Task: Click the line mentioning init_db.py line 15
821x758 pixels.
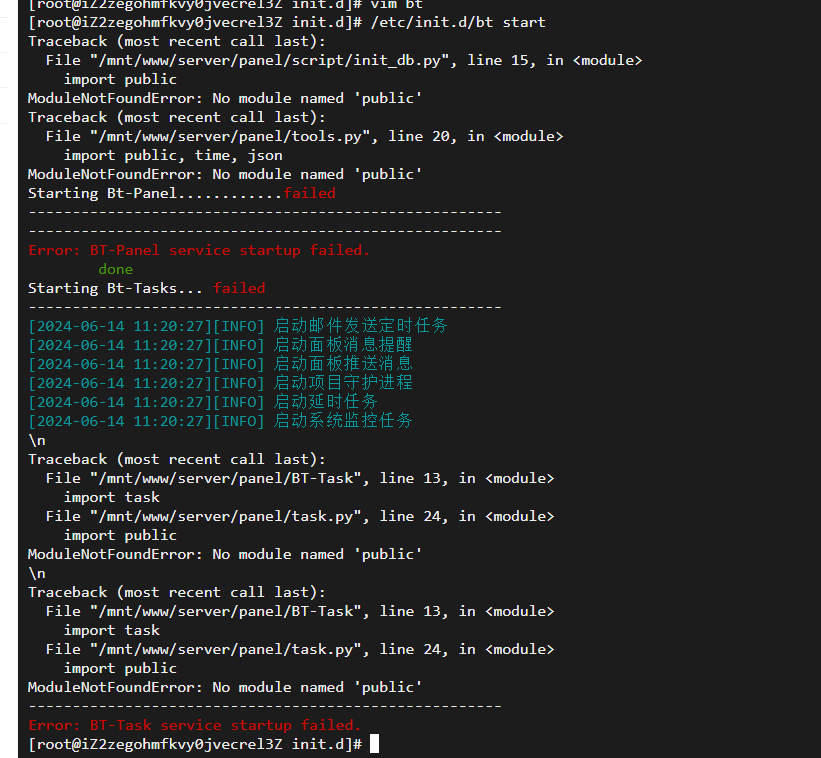Action: tap(343, 60)
